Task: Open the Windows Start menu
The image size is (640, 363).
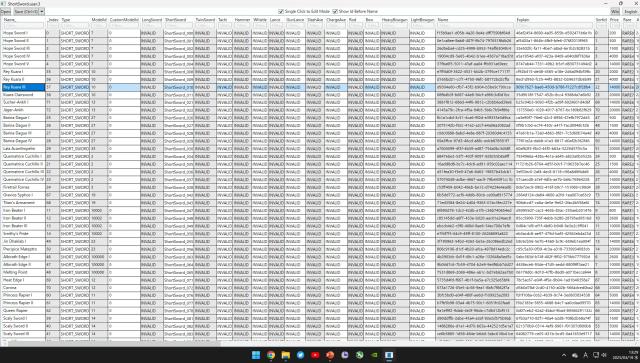Action: tap(256, 355)
